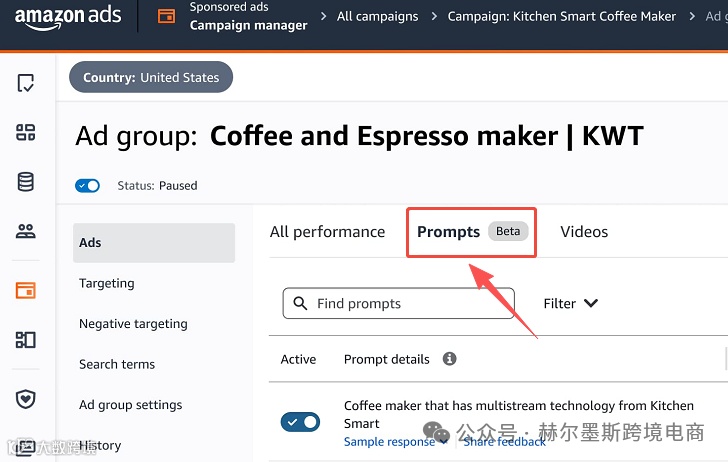Open Targeting in the left menu
The height and width of the screenshot is (462, 728).
click(107, 283)
